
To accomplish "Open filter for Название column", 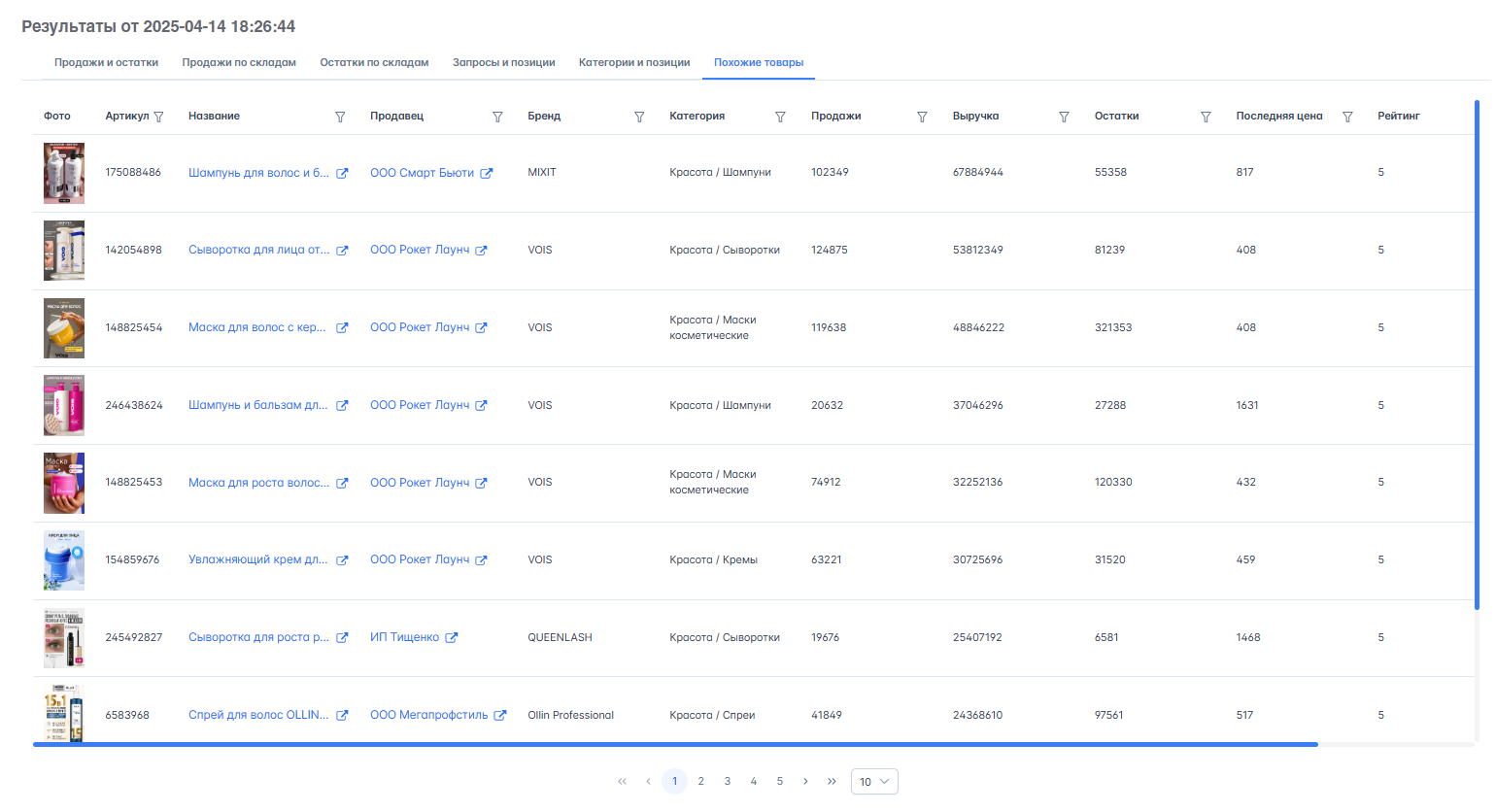I will (x=340, y=117).
